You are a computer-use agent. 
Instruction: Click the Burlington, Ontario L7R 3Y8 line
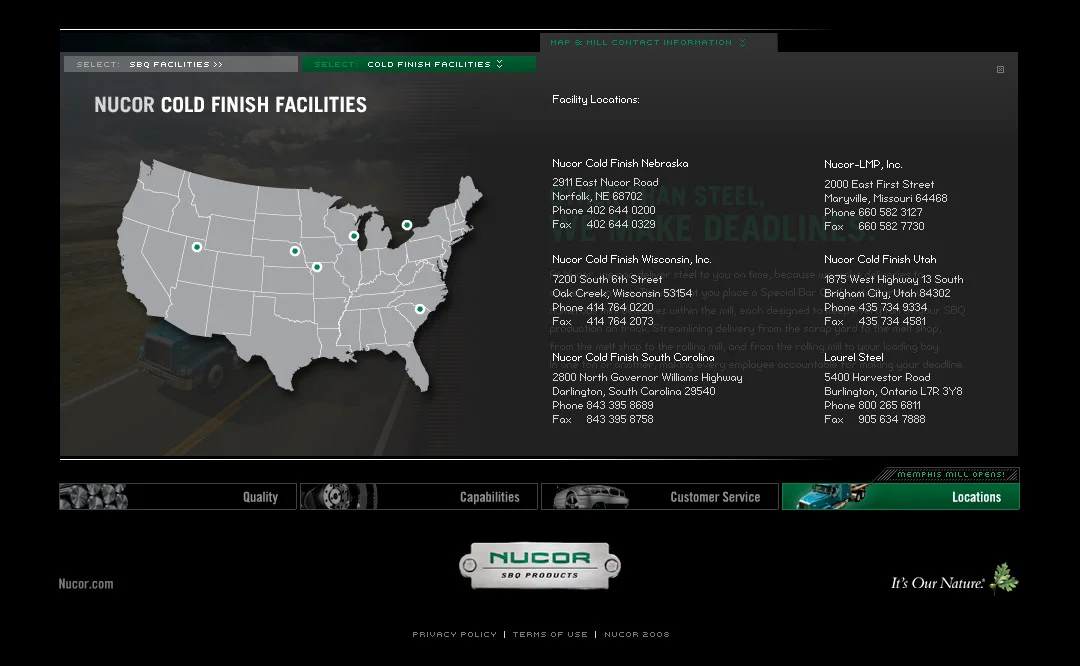tap(893, 391)
